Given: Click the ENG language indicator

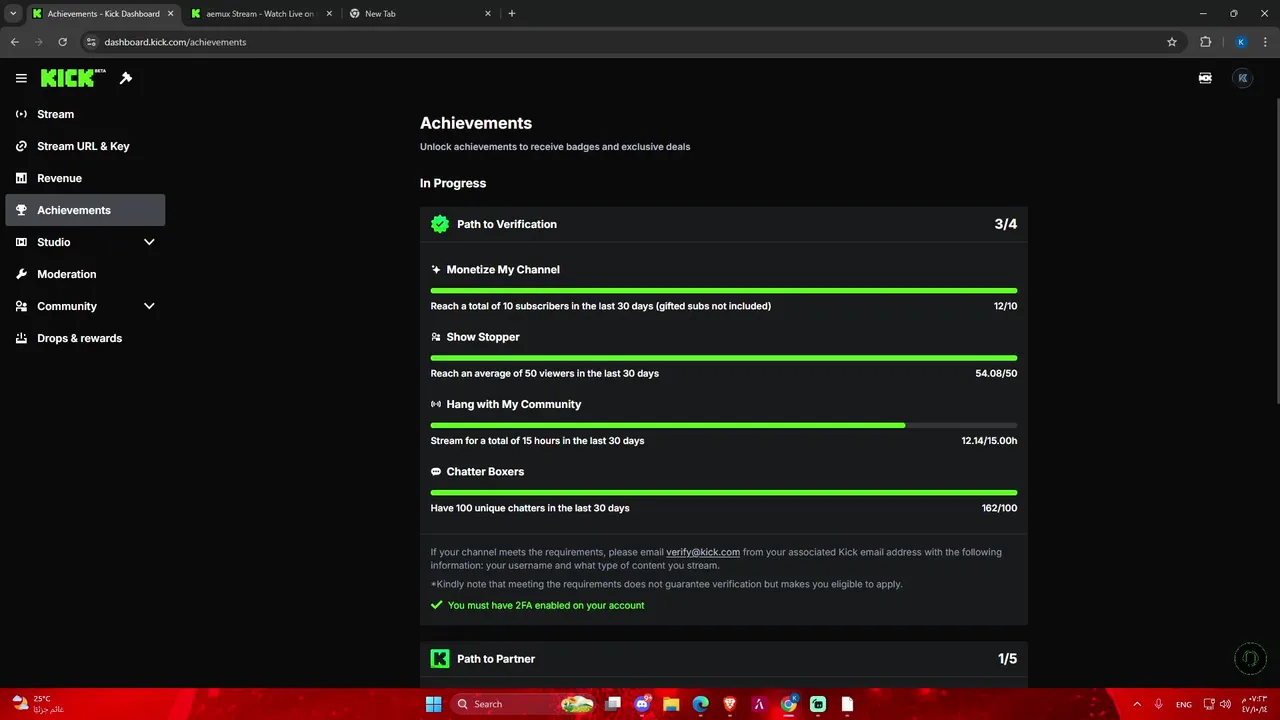Looking at the screenshot, I should pos(1183,704).
